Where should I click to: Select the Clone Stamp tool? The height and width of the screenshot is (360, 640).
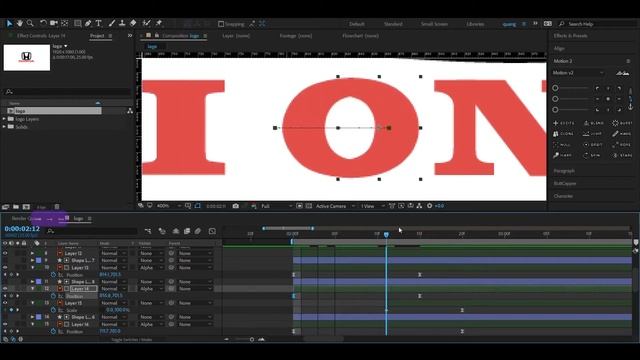[122, 23]
